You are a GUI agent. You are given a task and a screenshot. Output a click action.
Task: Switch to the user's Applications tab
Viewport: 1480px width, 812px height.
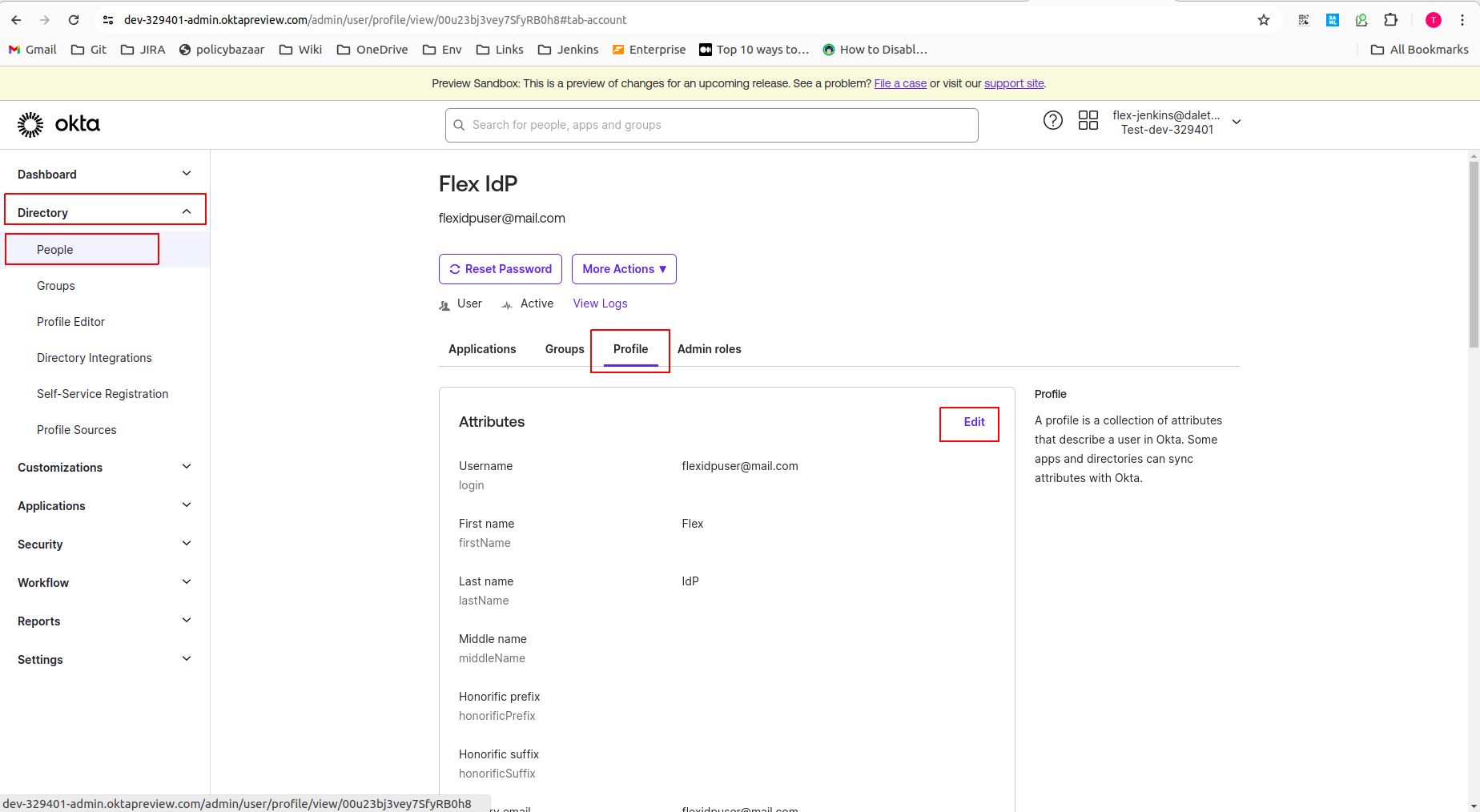point(482,349)
